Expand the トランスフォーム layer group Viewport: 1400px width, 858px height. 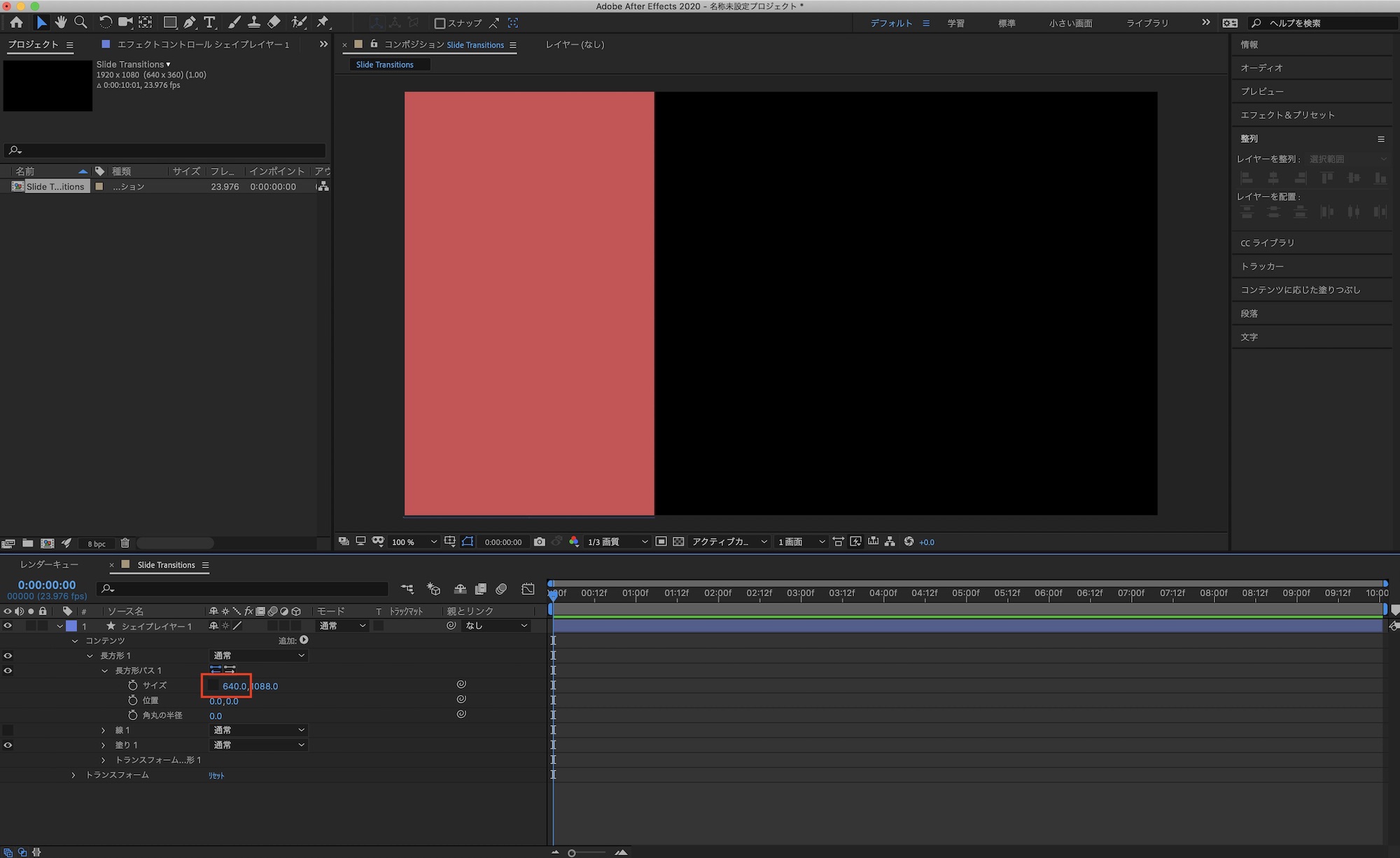(73, 775)
